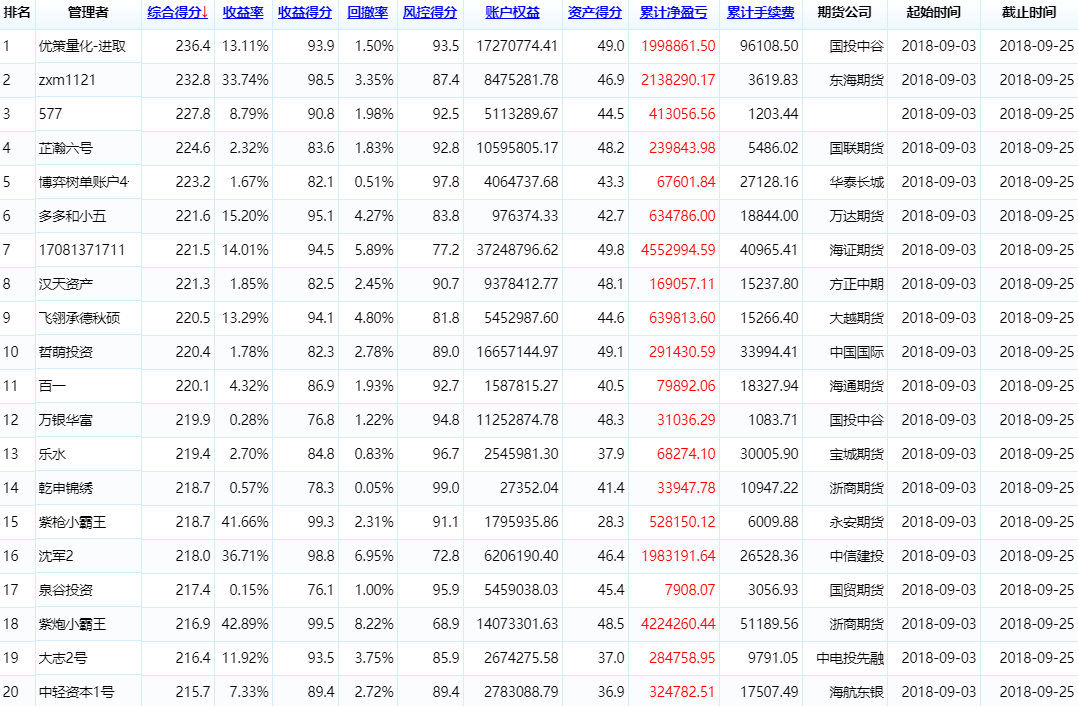This screenshot has height=706, width=1078.
Task: Select manager 飞翎承德秋硕
Action: (79, 318)
